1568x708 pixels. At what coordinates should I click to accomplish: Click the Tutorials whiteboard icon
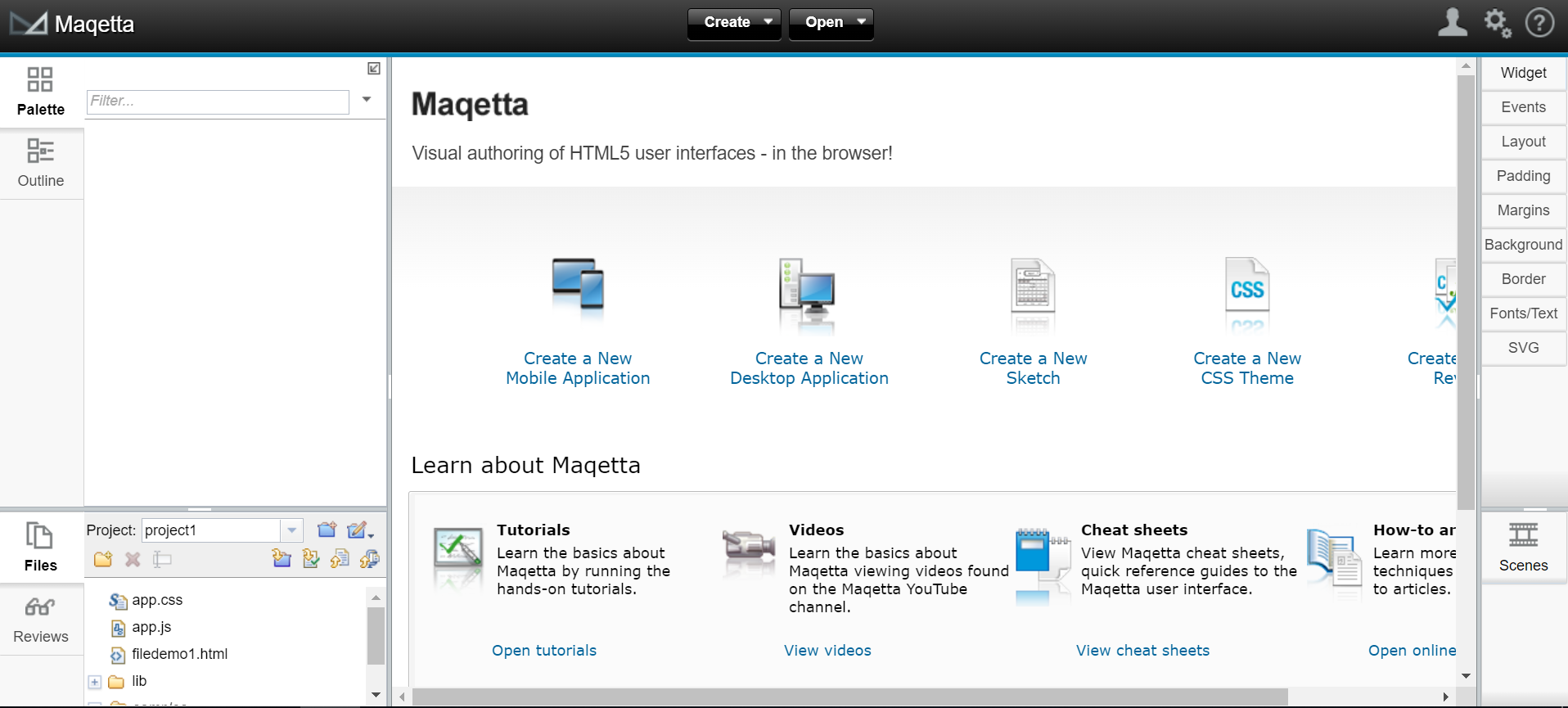[x=458, y=548]
